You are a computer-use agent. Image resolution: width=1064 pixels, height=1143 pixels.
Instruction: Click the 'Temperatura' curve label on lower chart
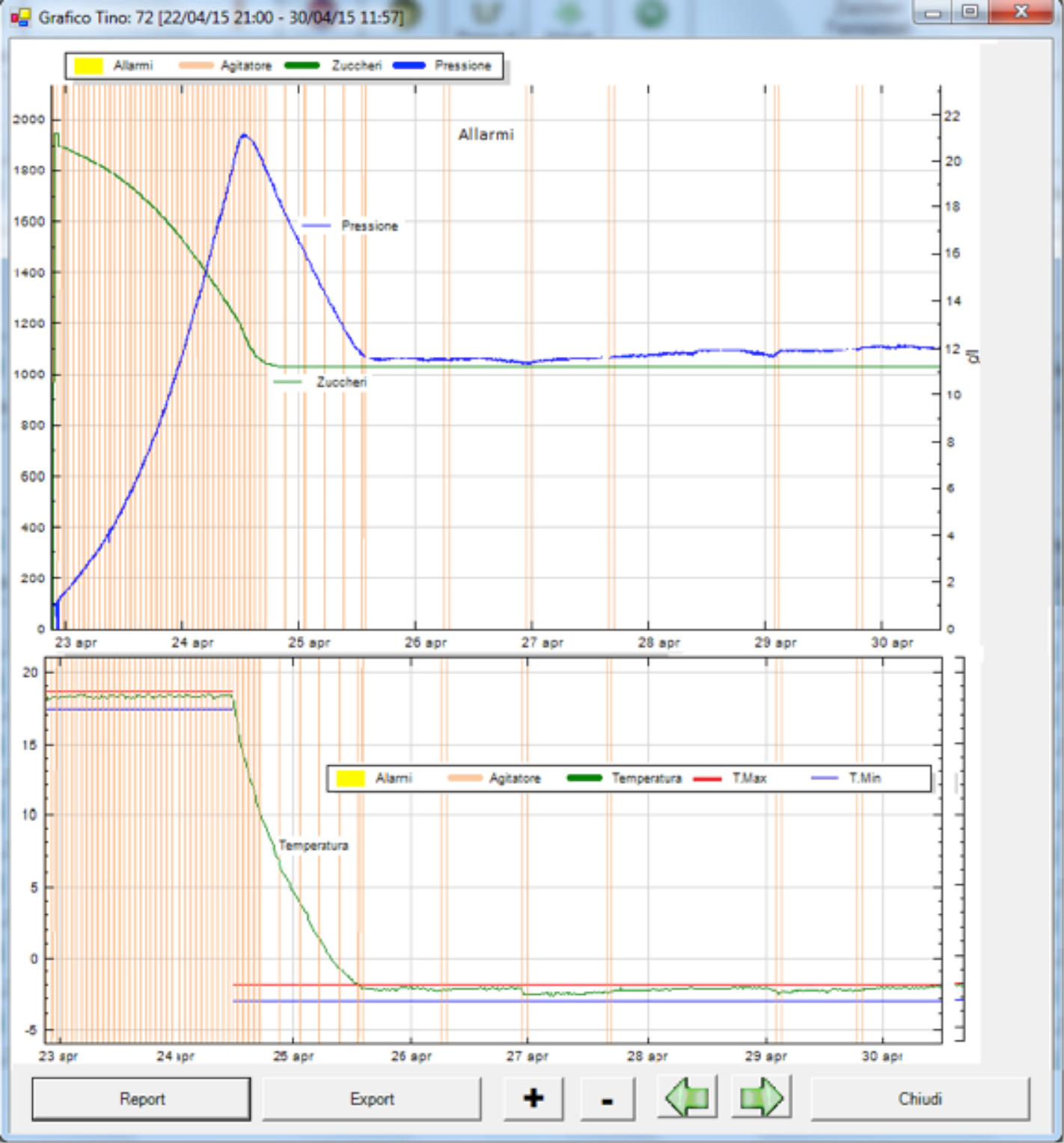point(314,845)
